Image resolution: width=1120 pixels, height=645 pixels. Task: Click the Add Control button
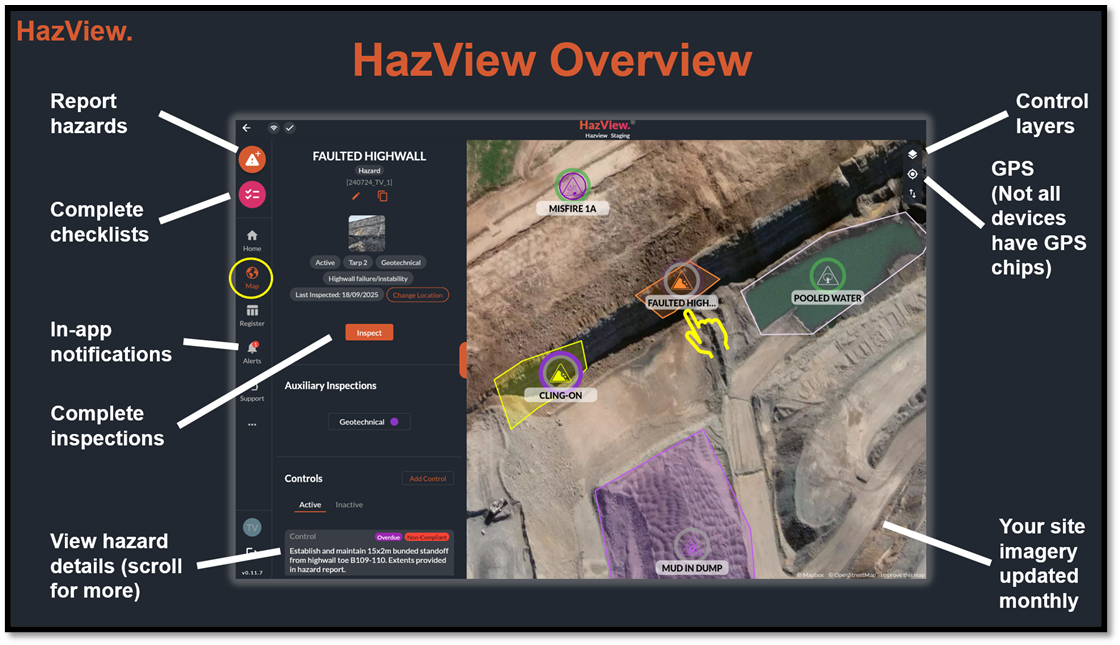coord(427,479)
